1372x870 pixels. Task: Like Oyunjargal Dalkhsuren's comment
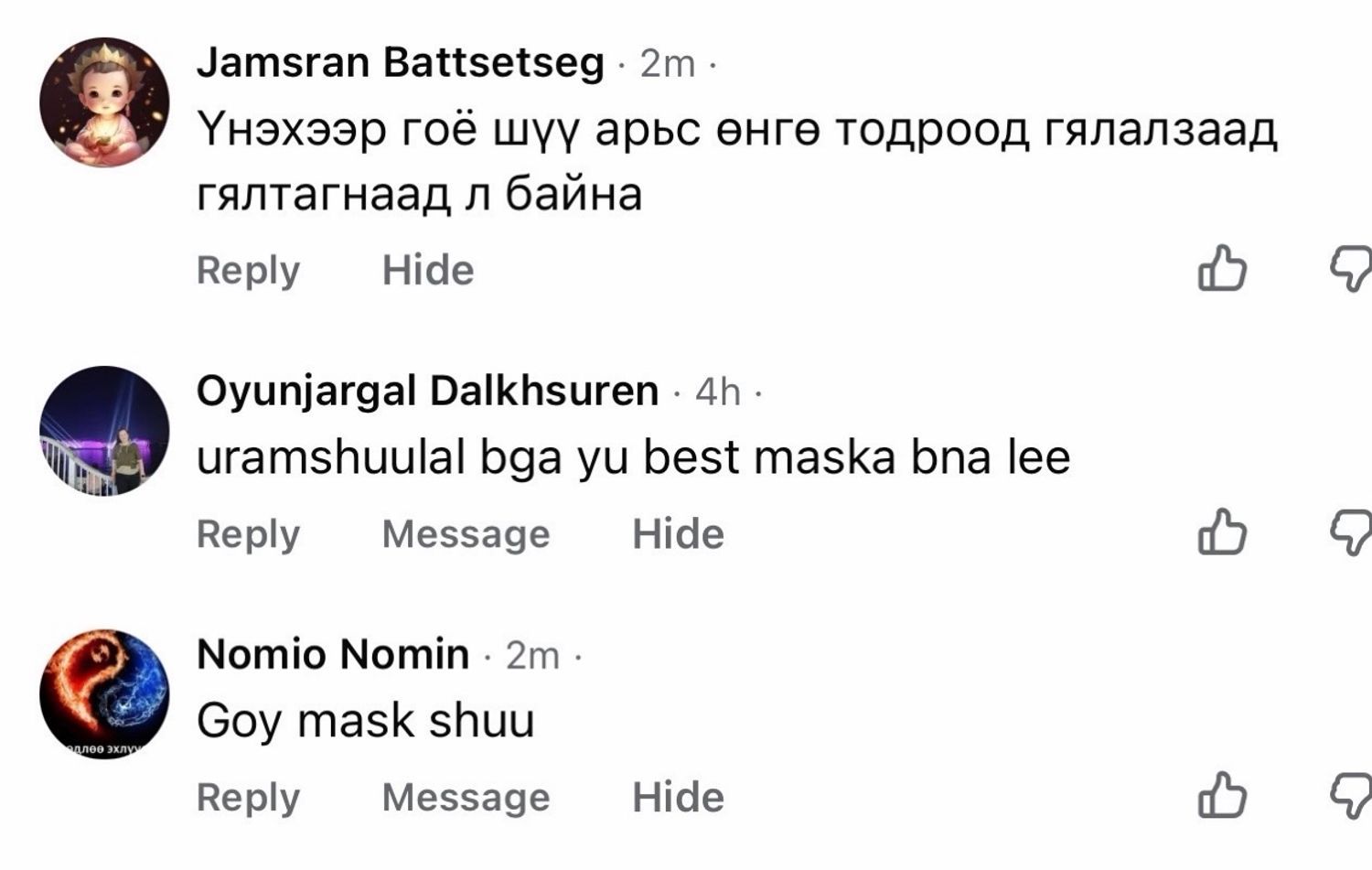pos(1222,532)
